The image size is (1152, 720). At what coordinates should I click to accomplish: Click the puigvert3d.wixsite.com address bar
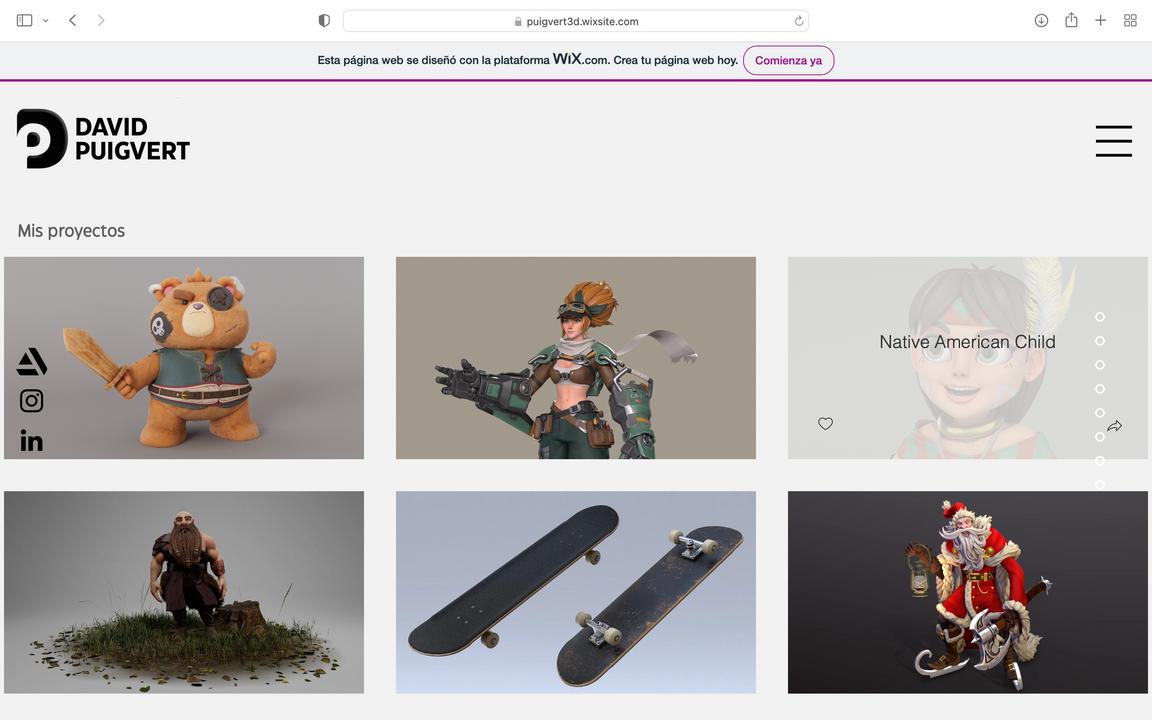point(576,21)
